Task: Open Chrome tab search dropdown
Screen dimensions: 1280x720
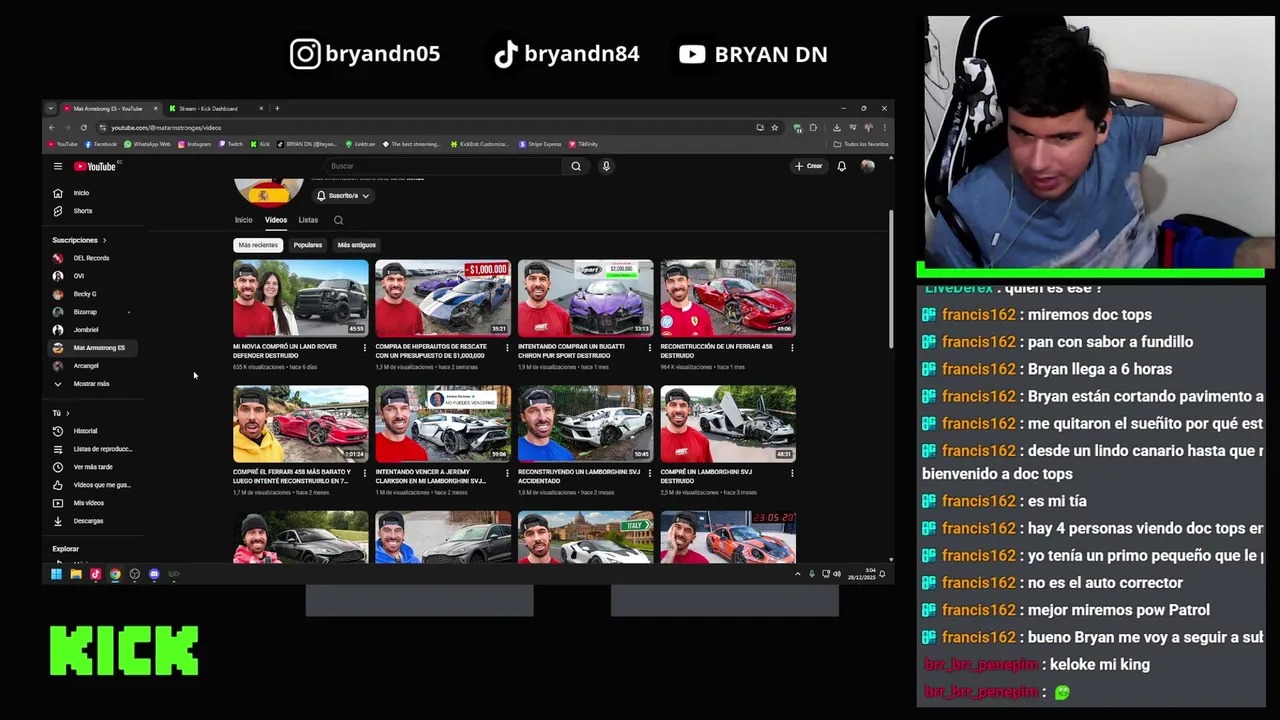Action: click(51, 108)
